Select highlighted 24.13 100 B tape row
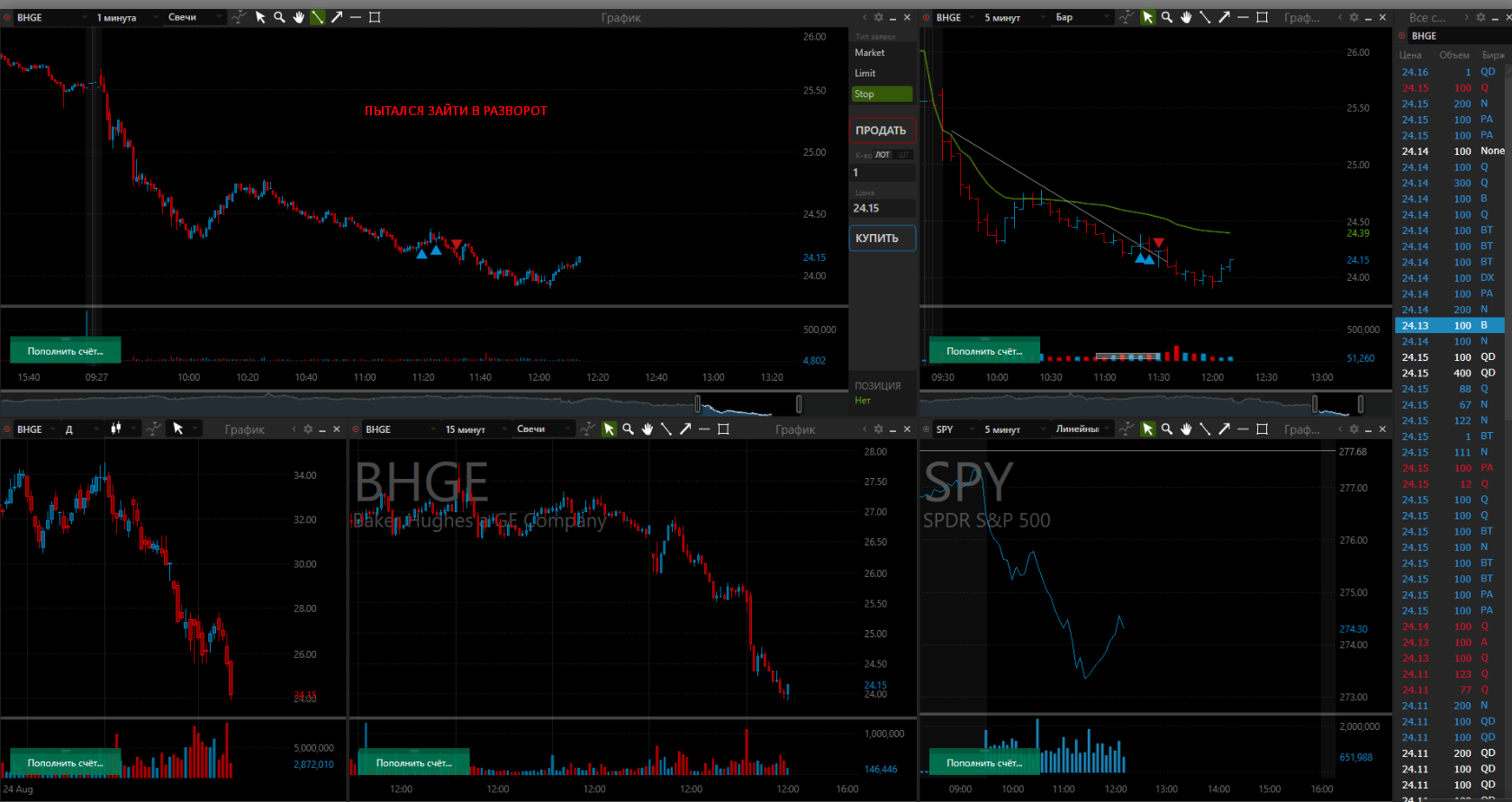Viewport: 1512px width, 802px height. point(1452,325)
